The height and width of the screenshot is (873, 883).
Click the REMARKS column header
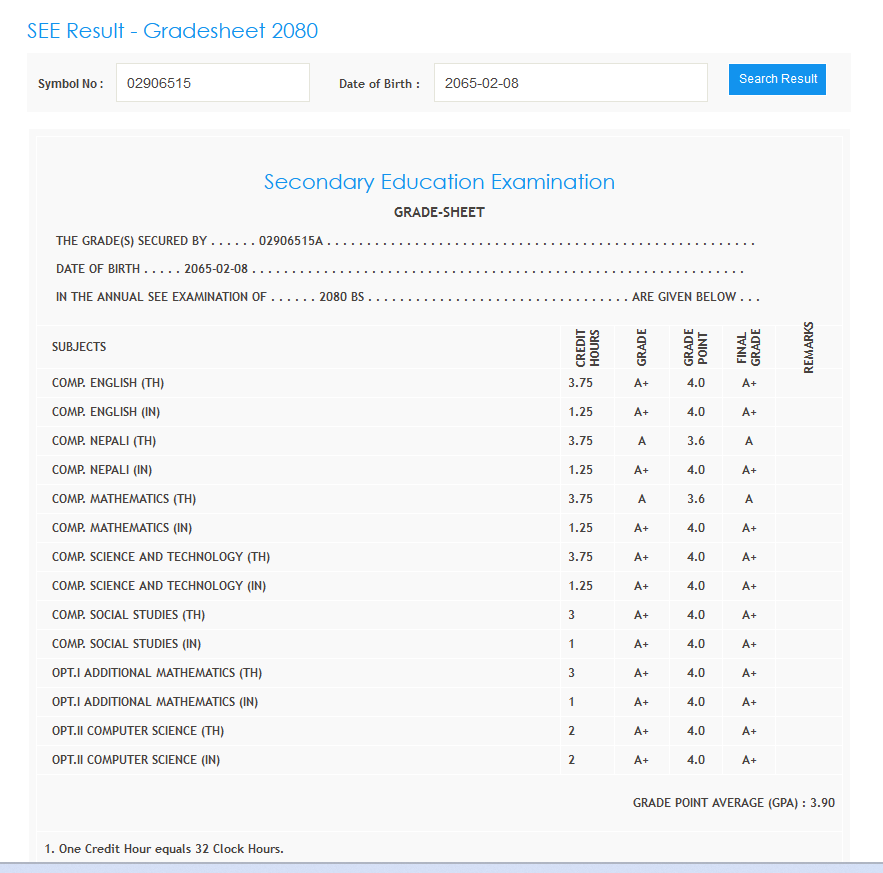pos(808,347)
